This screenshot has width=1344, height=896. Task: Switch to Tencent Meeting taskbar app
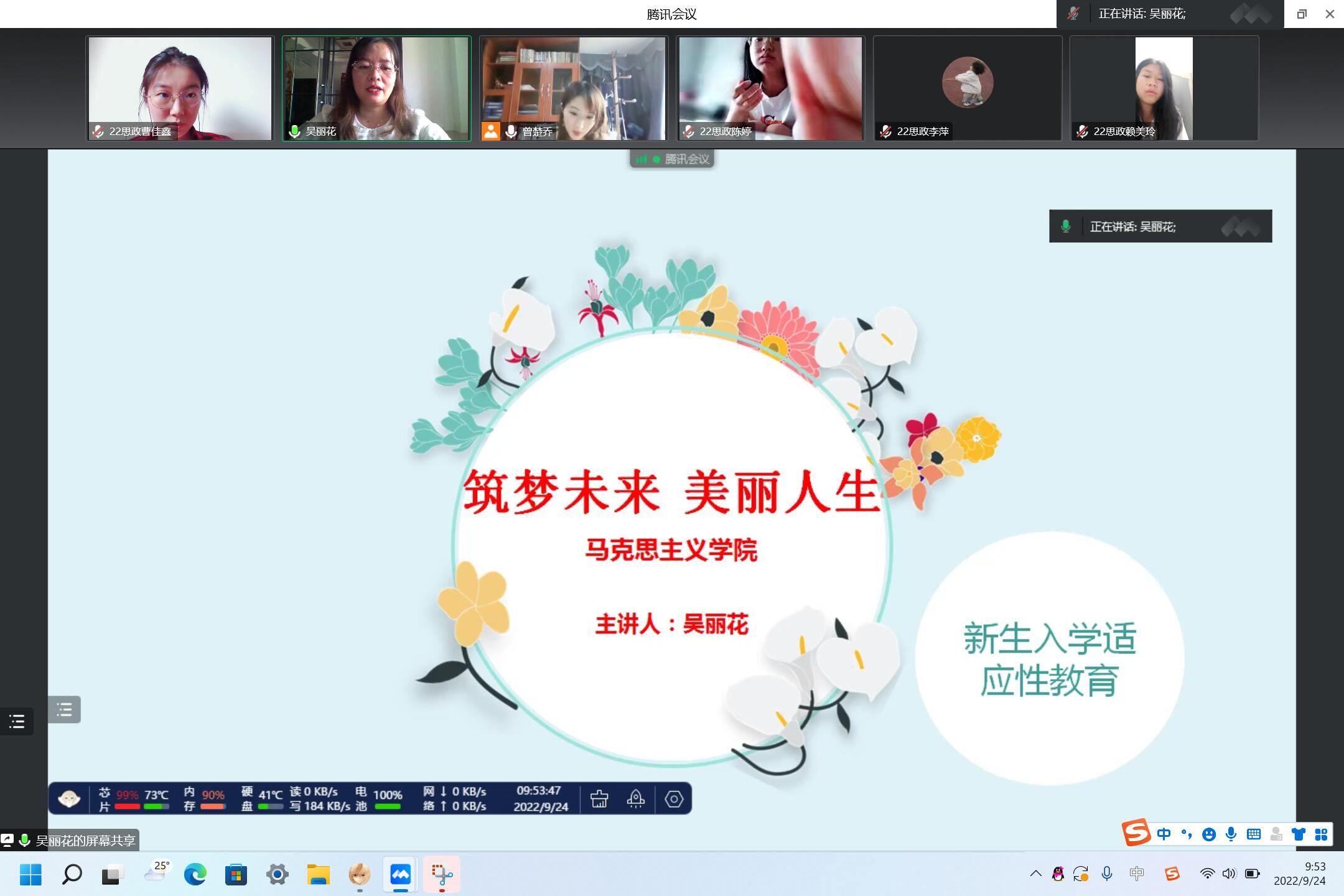pos(401,875)
